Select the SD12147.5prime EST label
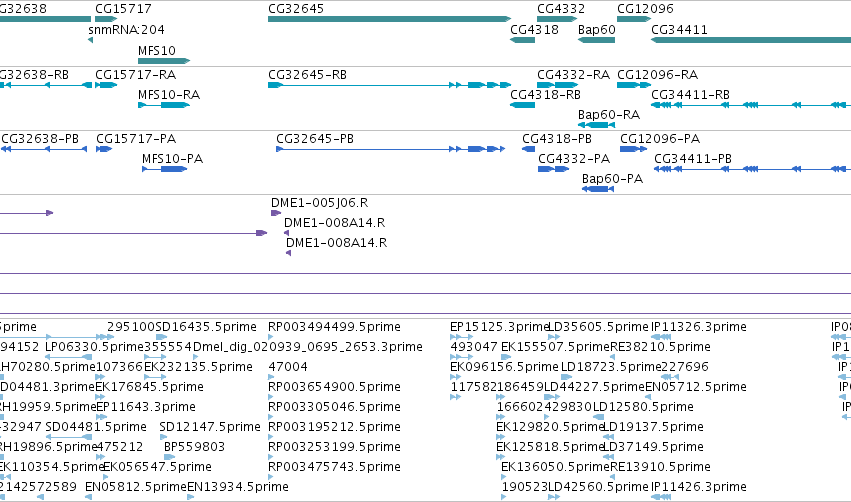 (210, 427)
